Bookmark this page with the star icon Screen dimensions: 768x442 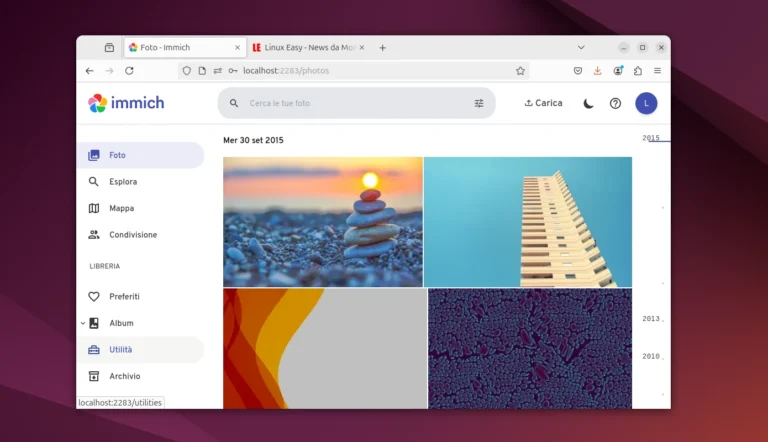pos(520,71)
